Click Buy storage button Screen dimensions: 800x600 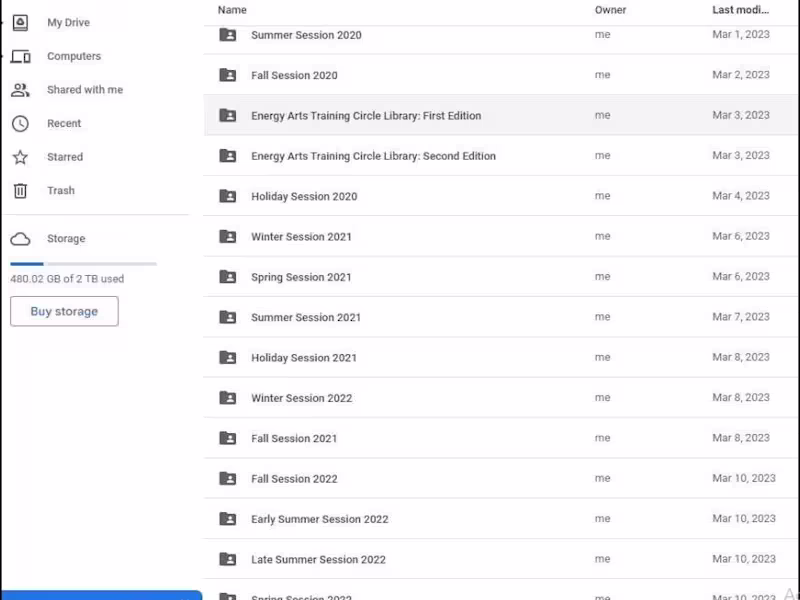64,311
